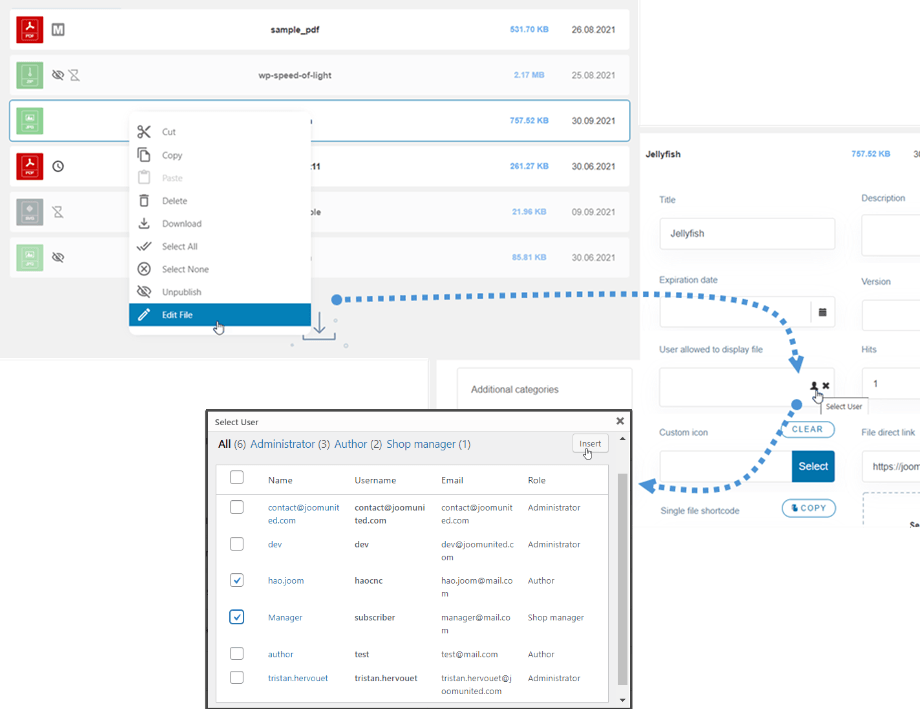Choose Download from the context menu
This screenshot has height=709, width=920.
click(x=219, y=224)
